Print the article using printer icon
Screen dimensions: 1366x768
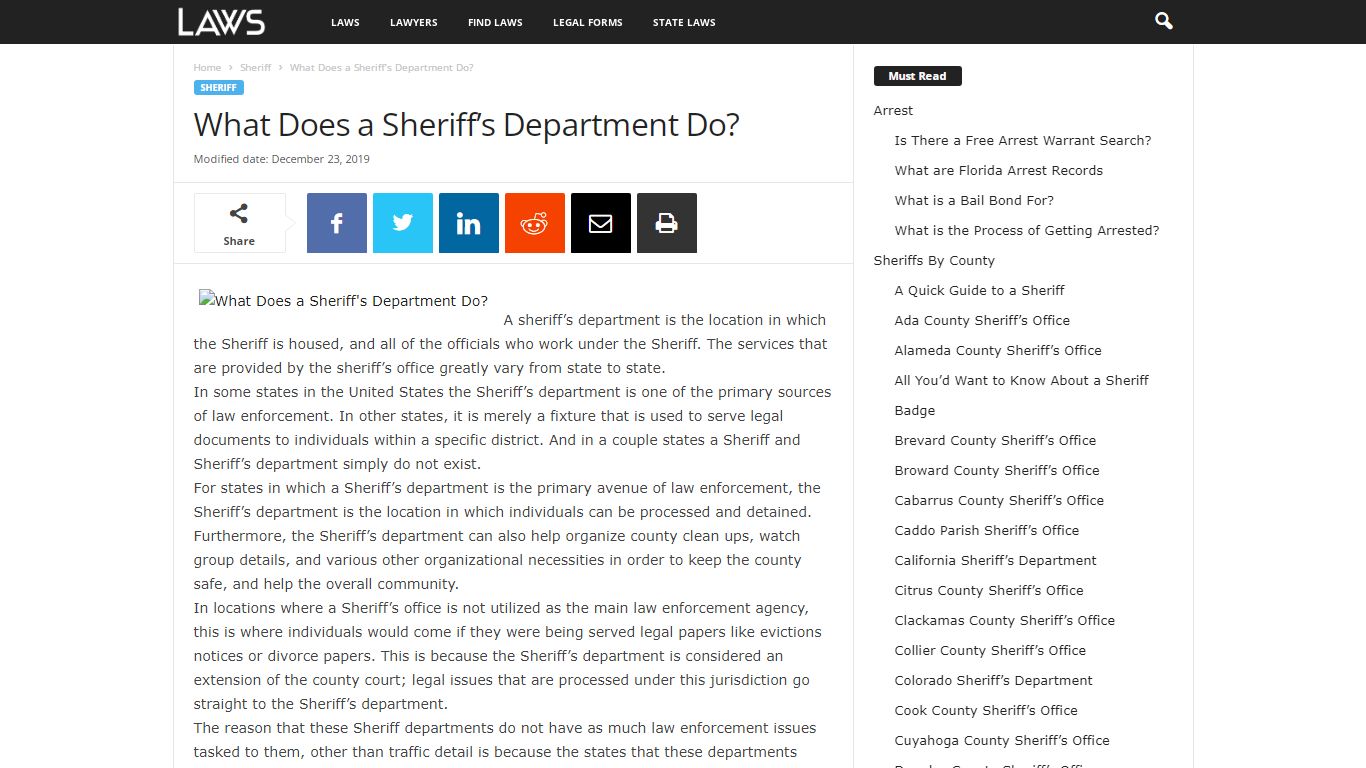coord(667,223)
